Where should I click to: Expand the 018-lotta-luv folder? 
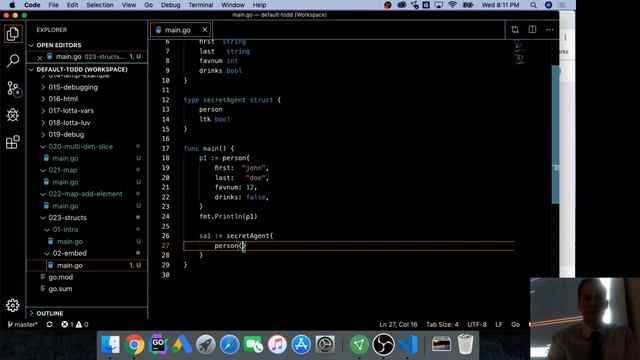(x=69, y=122)
